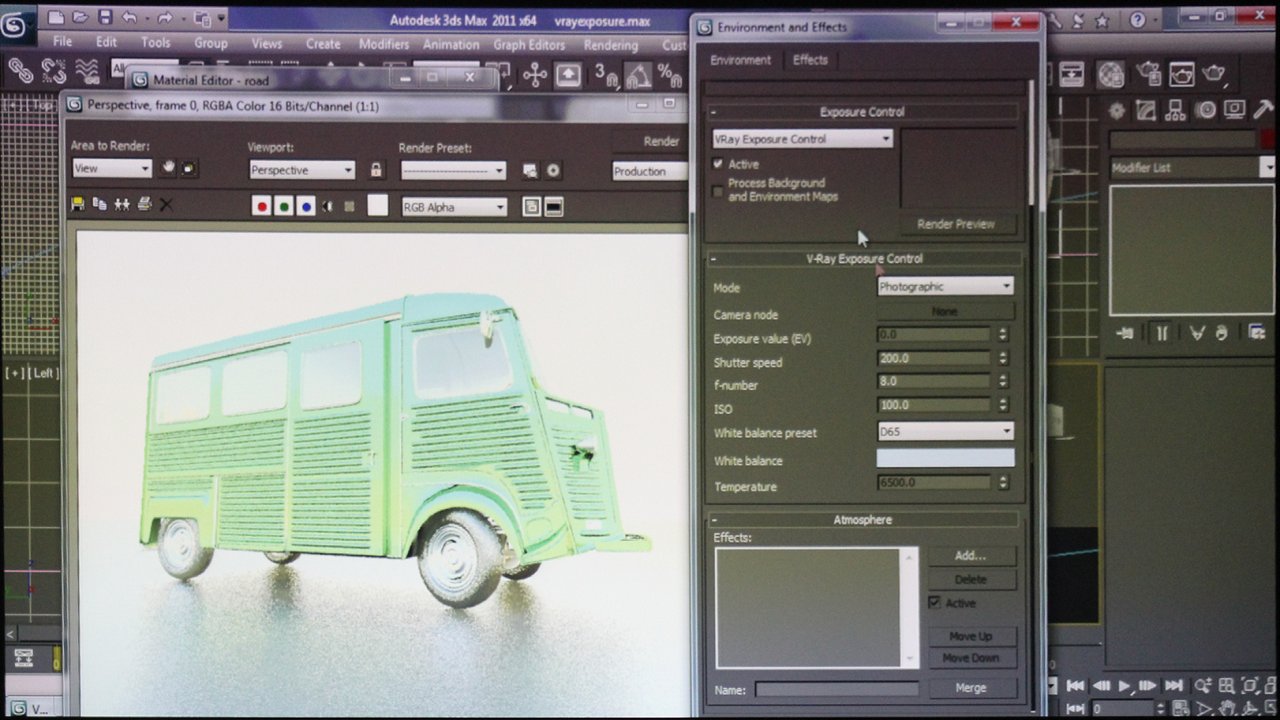Toggle the monochrome display icon in render window
1280x720 pixels.
tap(349, 206)
